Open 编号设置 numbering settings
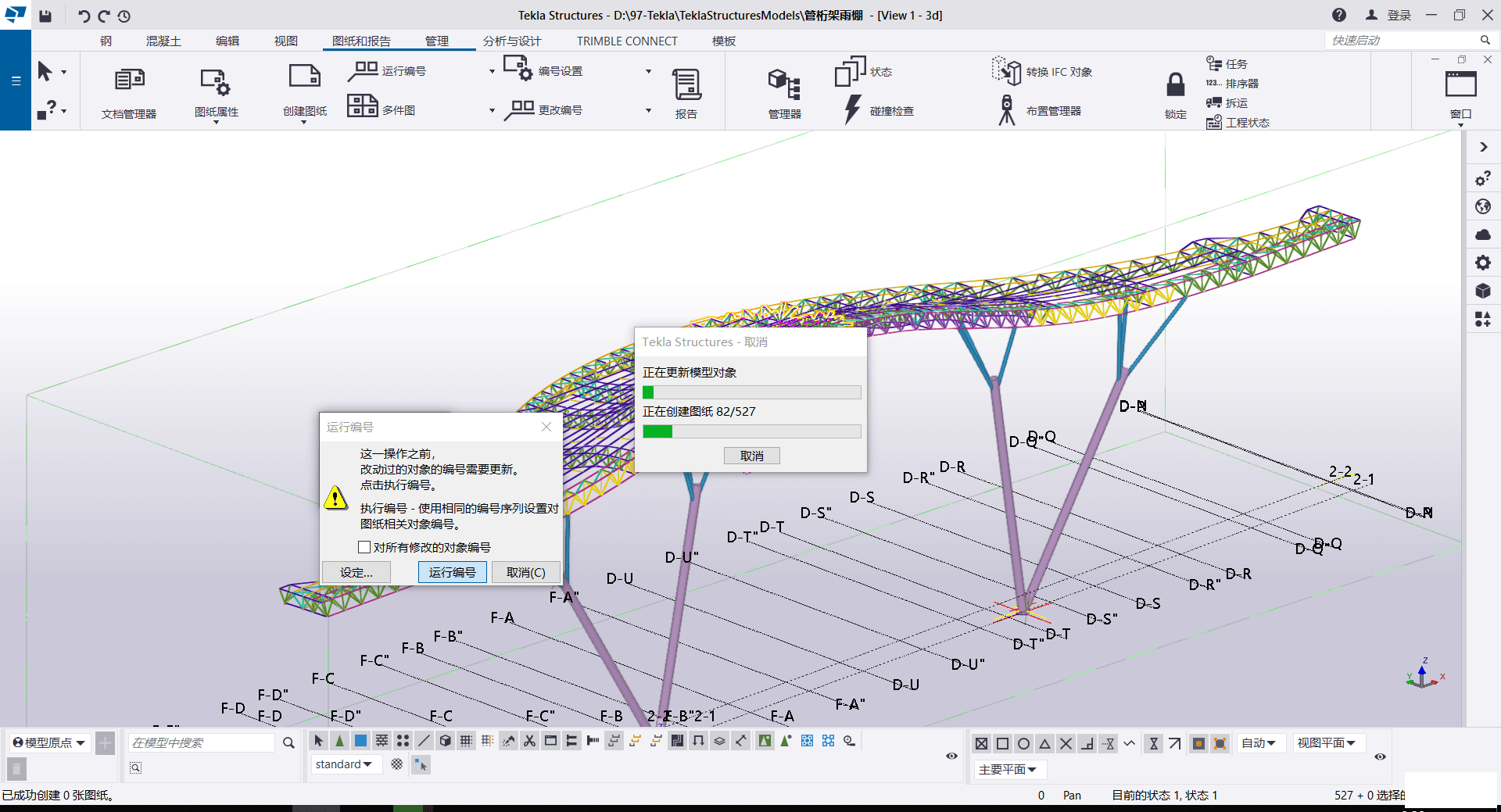Viewport: 1501px width, 812px height. click(544, 70)
